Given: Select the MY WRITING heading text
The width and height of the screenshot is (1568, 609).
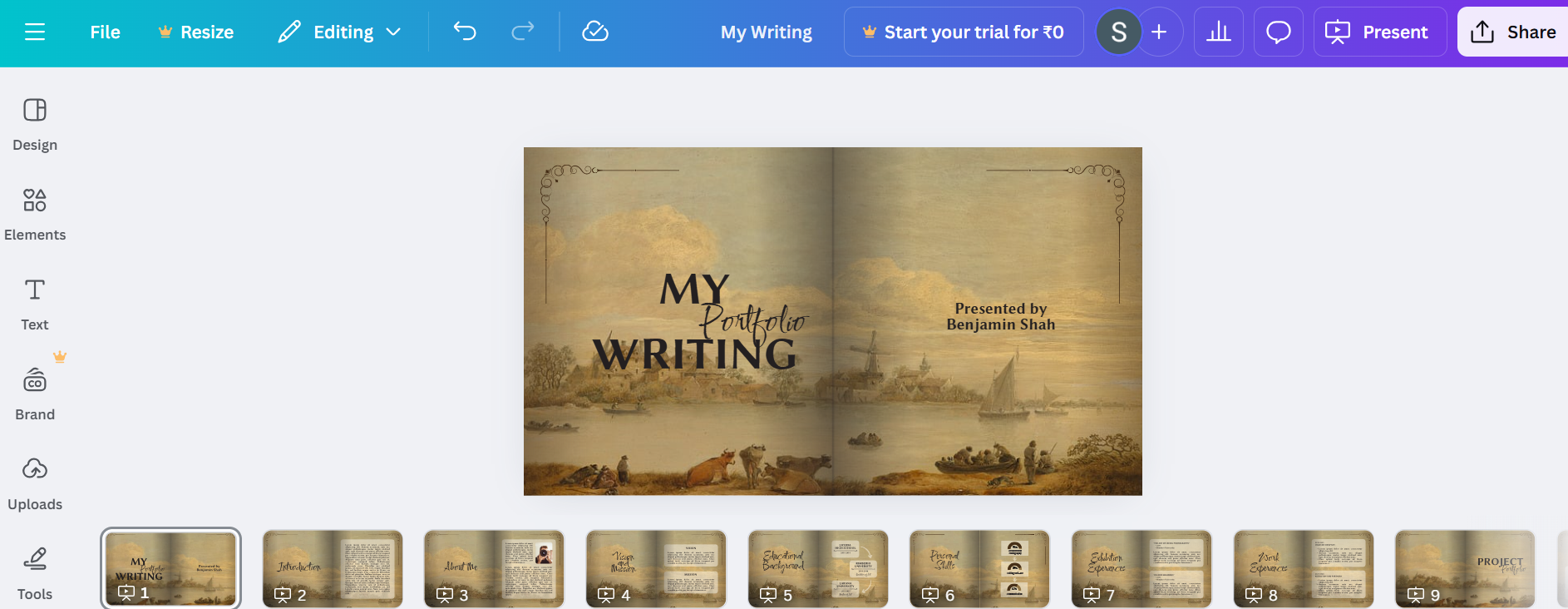Looking at the screenshot, I should pyautogui.click(x=694, y=323).
